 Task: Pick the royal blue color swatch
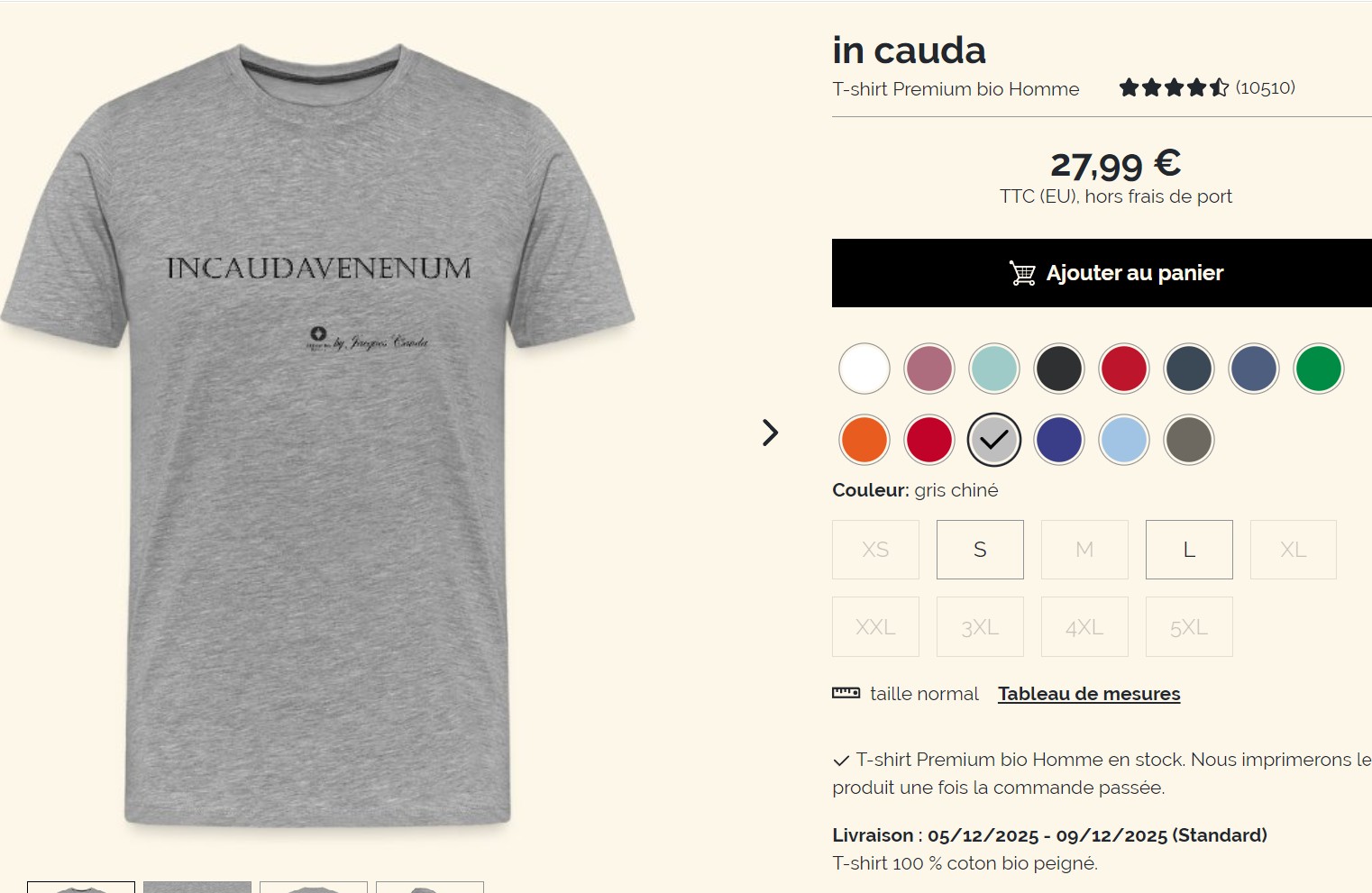1059,440
